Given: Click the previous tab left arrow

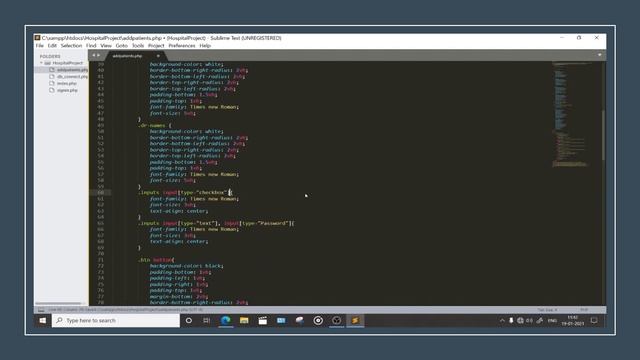Looking at the screenshot, I should click(93, 55).
